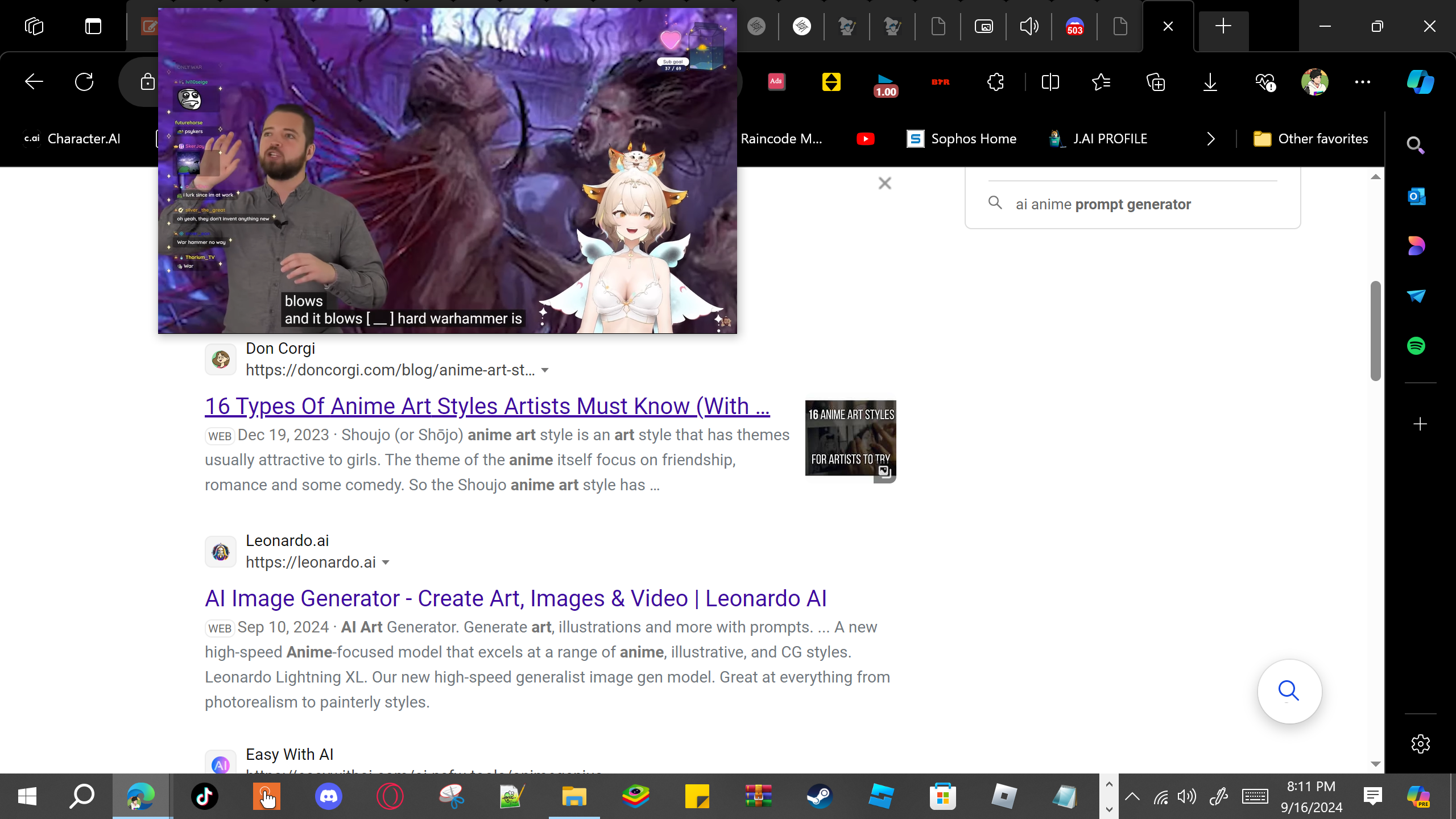Switch to the tab with 503 icon
This screenshot has height=819, width=1456.
(1074, 26)
